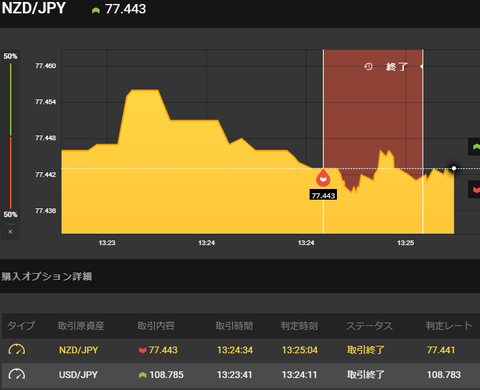Click the 13:25:04 judgment time cell
This screenshot has height=390, width=480.
coord(300,350)
